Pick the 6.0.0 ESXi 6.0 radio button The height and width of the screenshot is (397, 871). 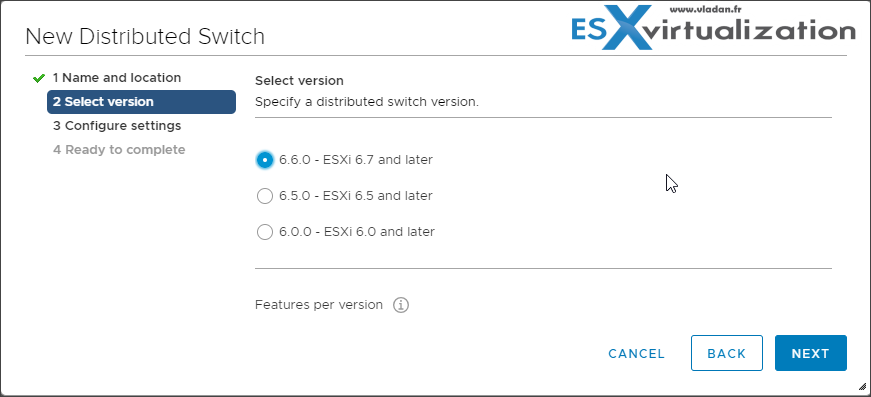pyautogui.click(x=265, y=232)
